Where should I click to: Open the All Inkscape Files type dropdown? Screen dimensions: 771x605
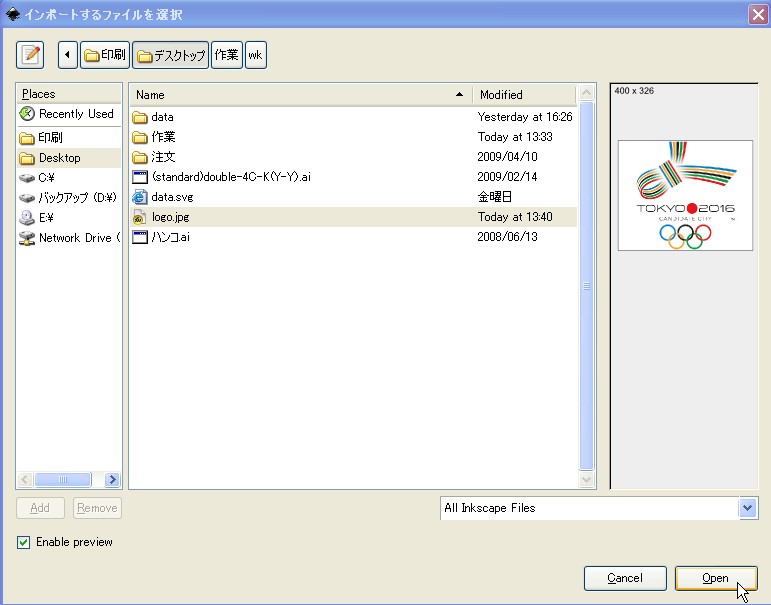tap(749, 508)
